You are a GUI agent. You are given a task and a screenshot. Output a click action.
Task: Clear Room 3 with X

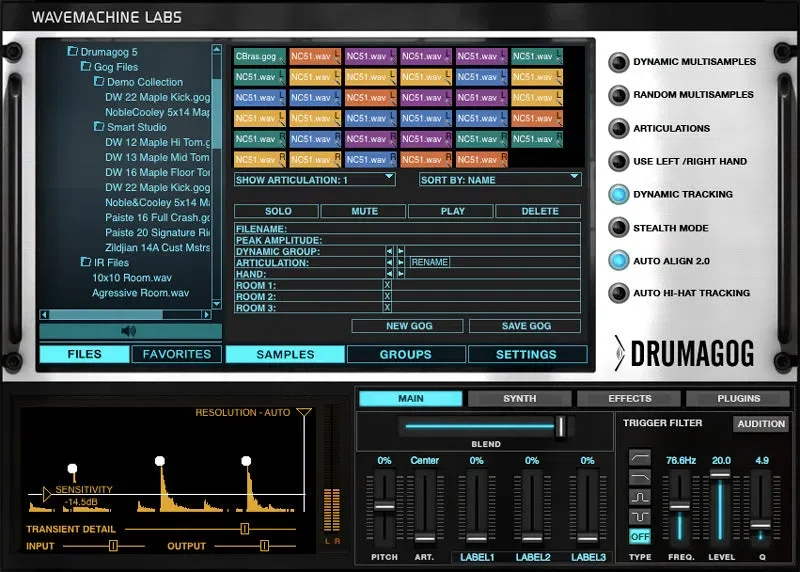pyautogui.click(x=387, y=307)
